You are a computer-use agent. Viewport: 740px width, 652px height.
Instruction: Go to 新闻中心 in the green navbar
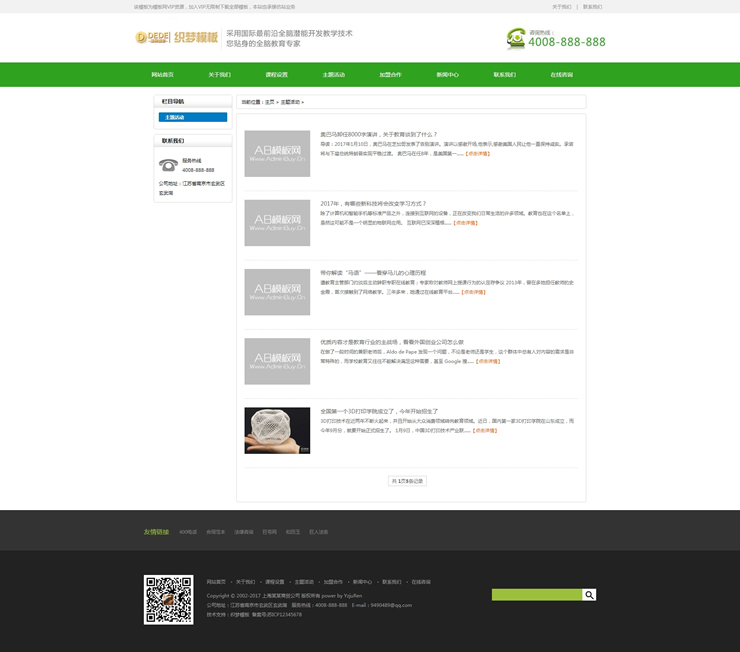point(447,75)
